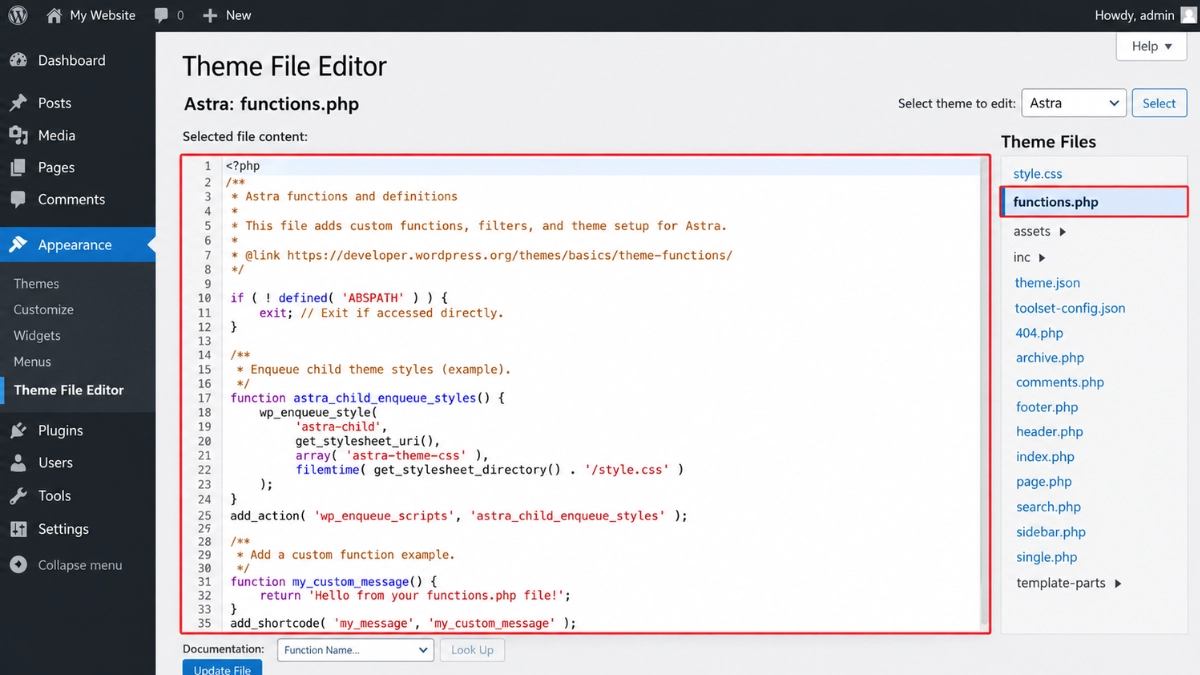
Task: Click the plus New icon
Action: pyautogui.click(x=209, y=16)
